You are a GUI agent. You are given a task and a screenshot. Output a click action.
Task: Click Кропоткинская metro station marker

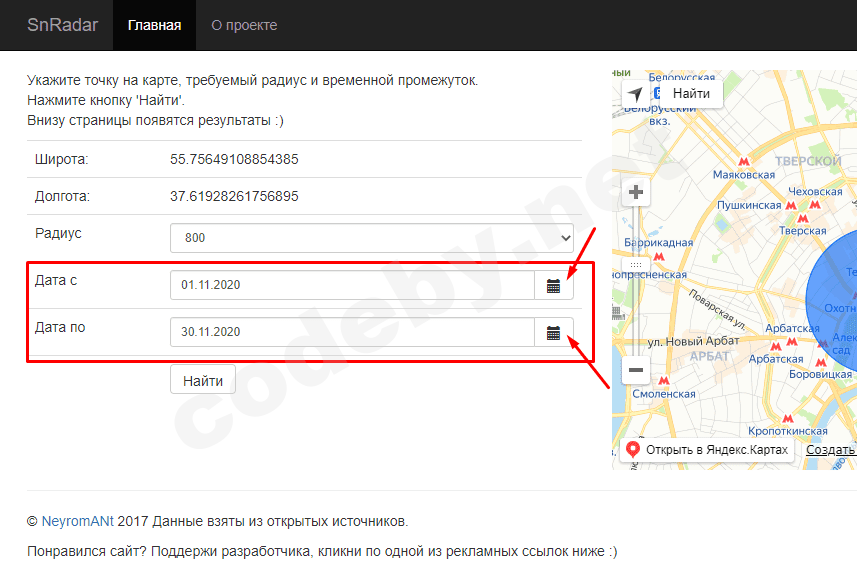[788, 419]
